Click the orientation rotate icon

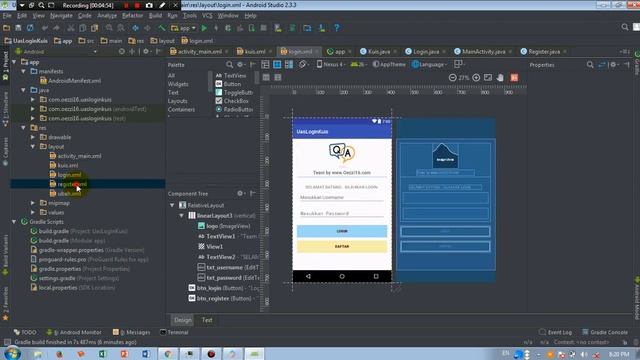(x=303, y=64)
